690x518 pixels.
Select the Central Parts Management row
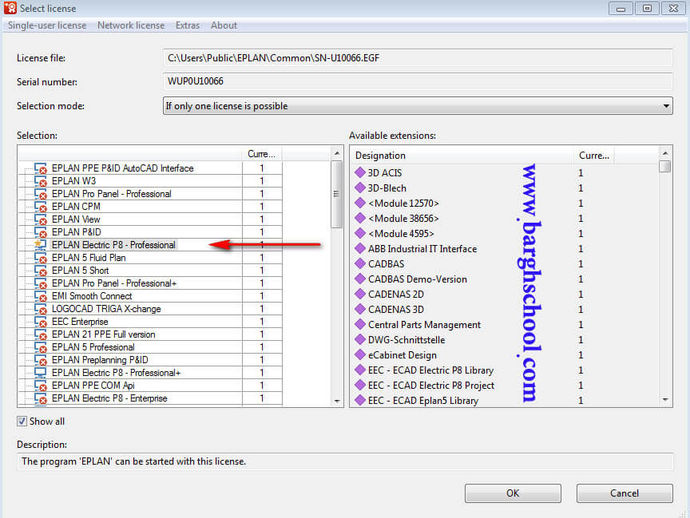click(x=506, y=325)
